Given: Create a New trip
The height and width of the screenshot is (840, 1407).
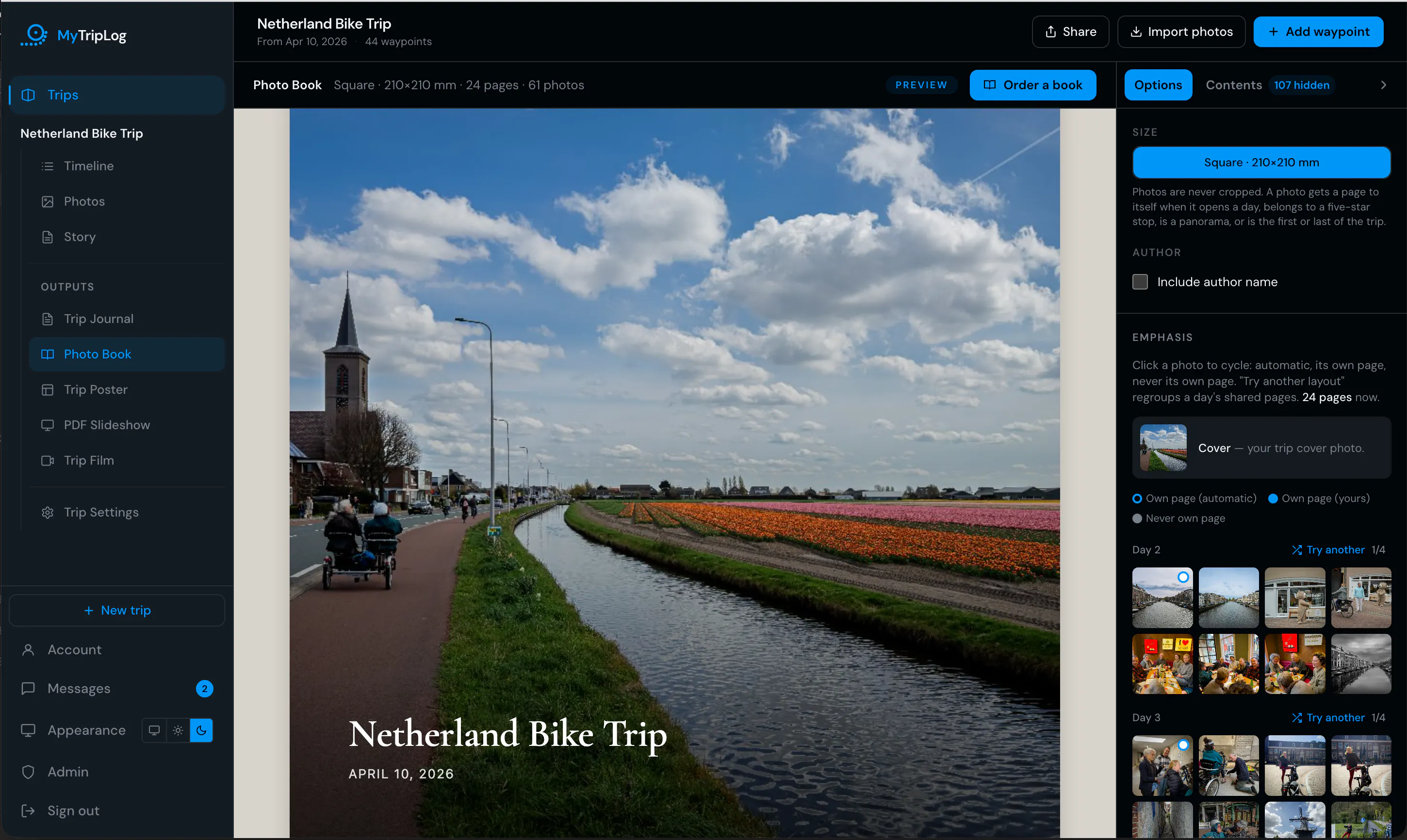Looking at the screenshot, I should pos(117,610).
